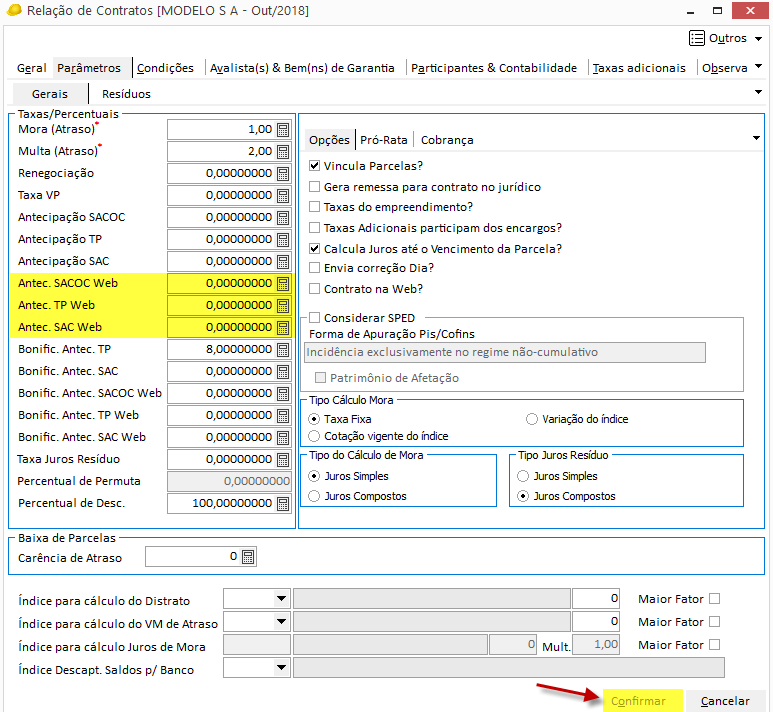Check Maior Fator for Distrato index
This screenshot has height=712, width=773.
[x=714, y=599]
